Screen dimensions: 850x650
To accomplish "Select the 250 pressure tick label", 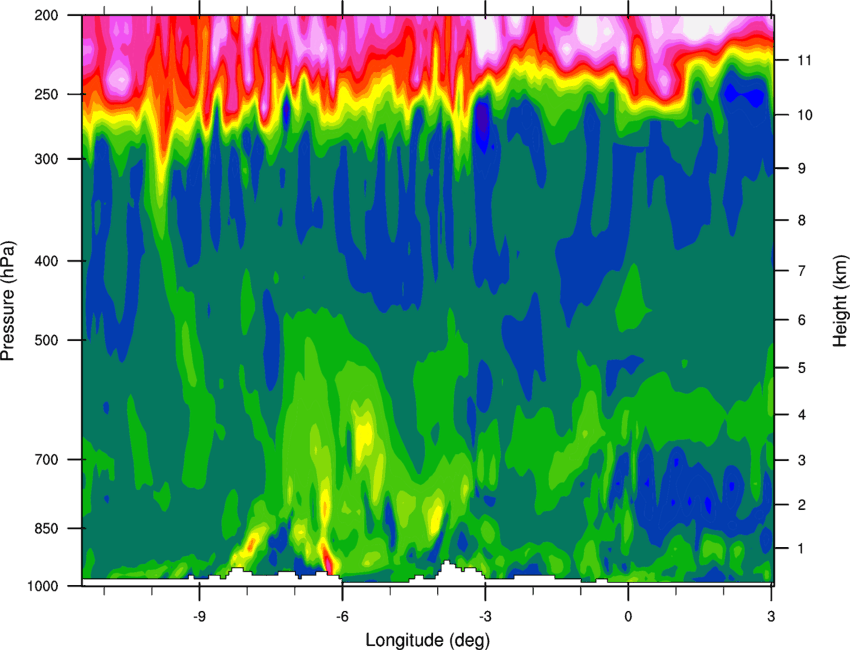I will coord(46,94).
